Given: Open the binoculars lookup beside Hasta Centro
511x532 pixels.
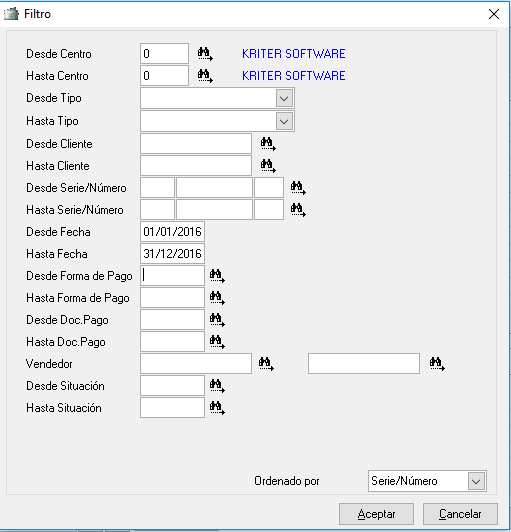Looking at the screenshot, I should 205,76.
